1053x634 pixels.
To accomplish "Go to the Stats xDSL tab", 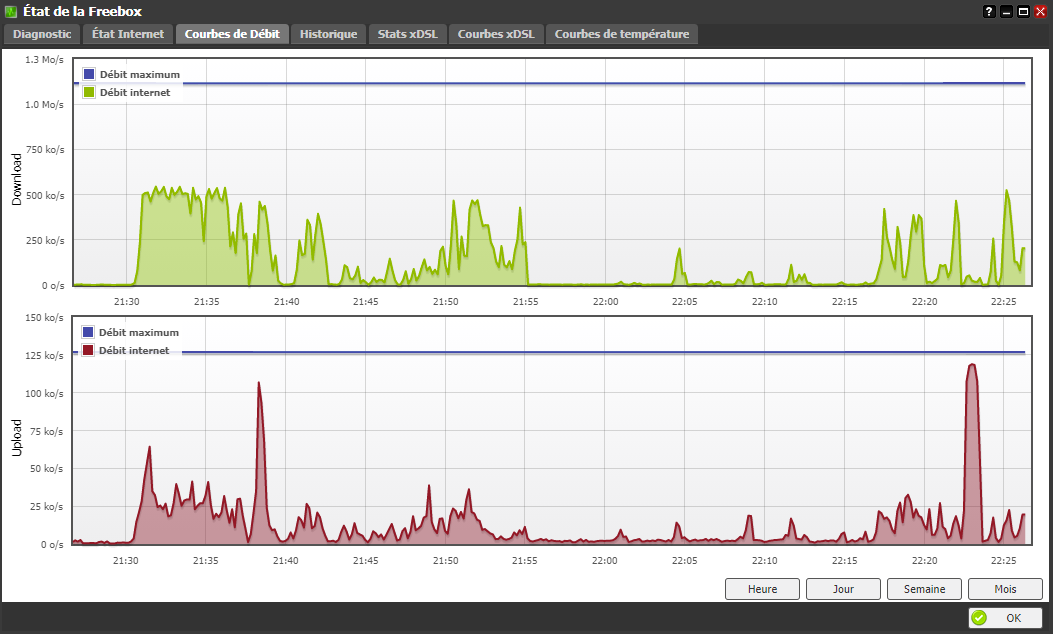I will 408,34.
